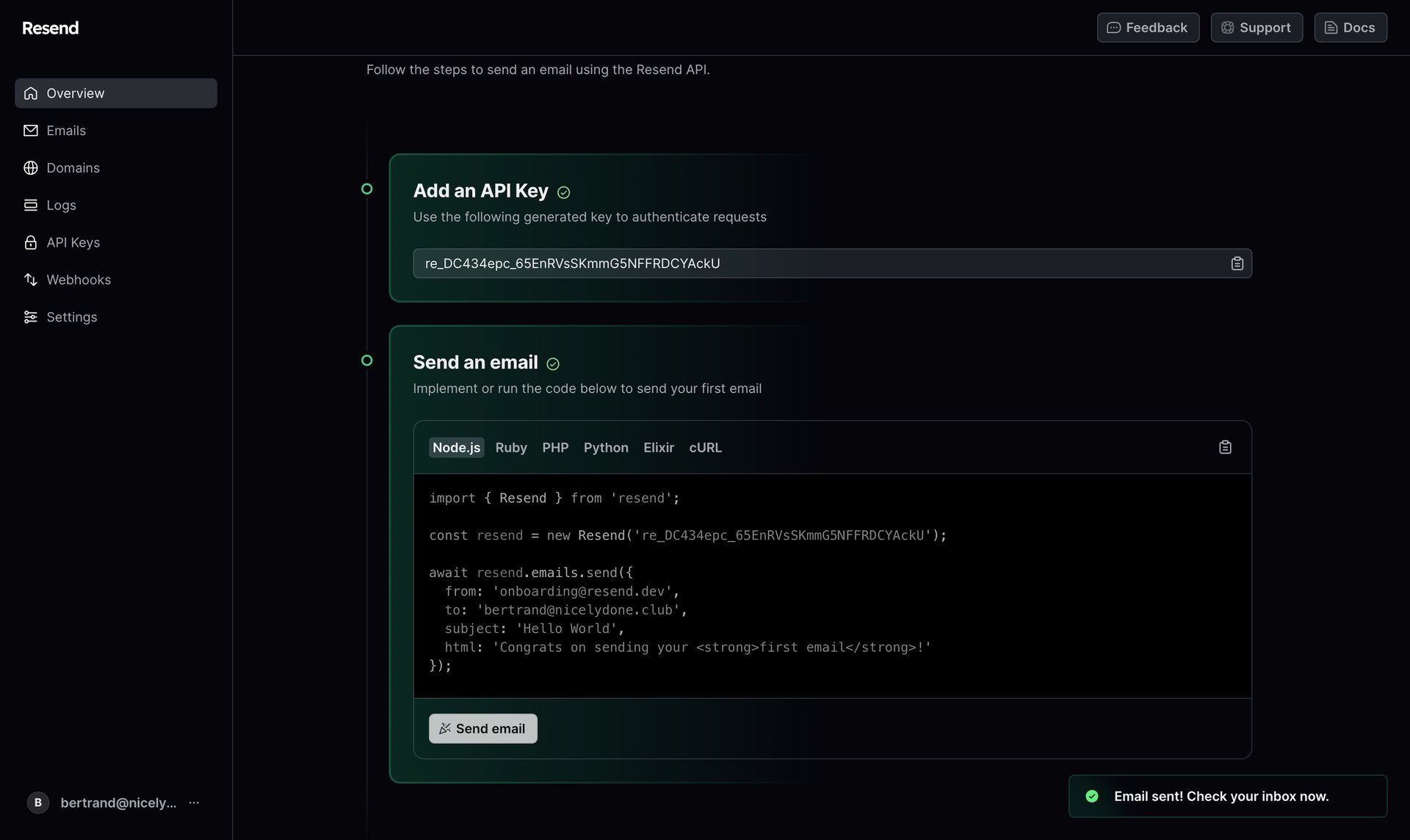Select the cURL code example
Image resolution: width=1410 pixels, height=840 pixels.
[x=704, y=447]
